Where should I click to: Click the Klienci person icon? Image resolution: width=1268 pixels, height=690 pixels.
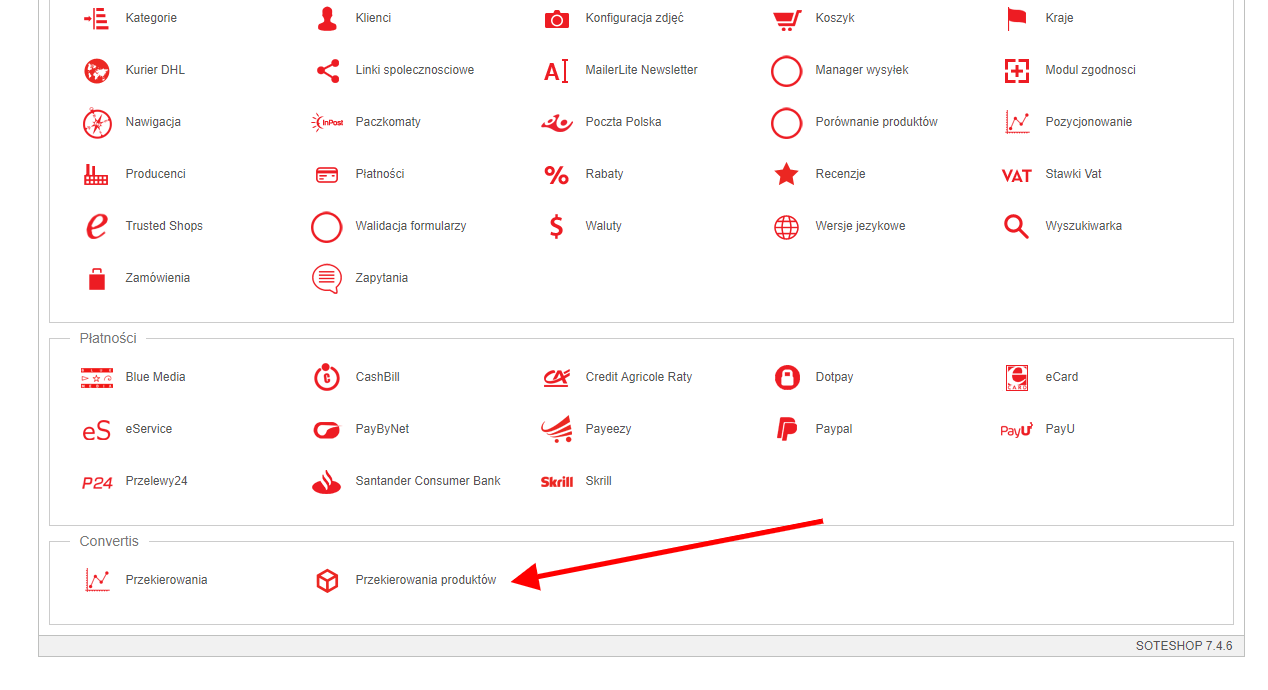327,18
